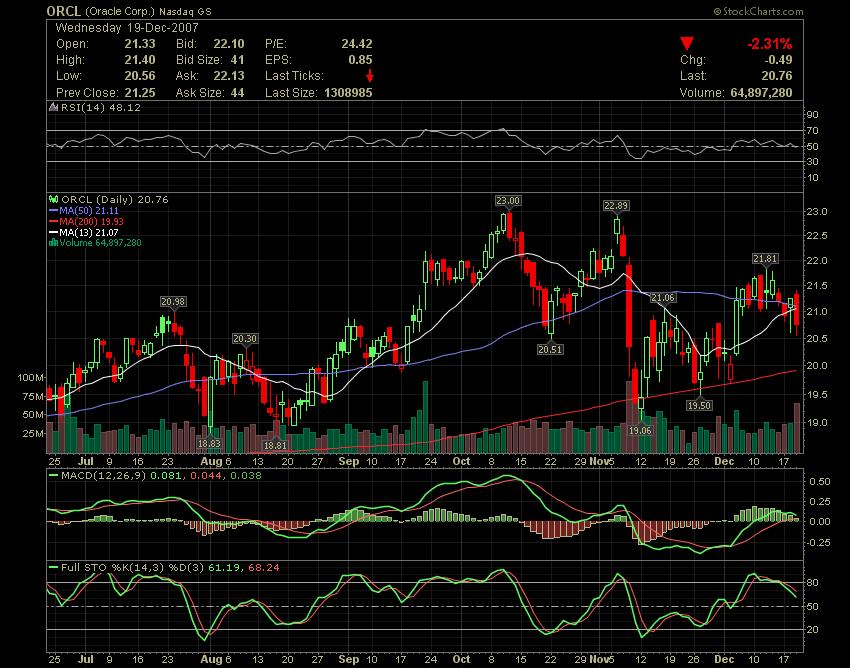The width and height of the screenshot is (850, 668).
Task: Click the Volume figure in the quote header
Action: click(761, 93)
